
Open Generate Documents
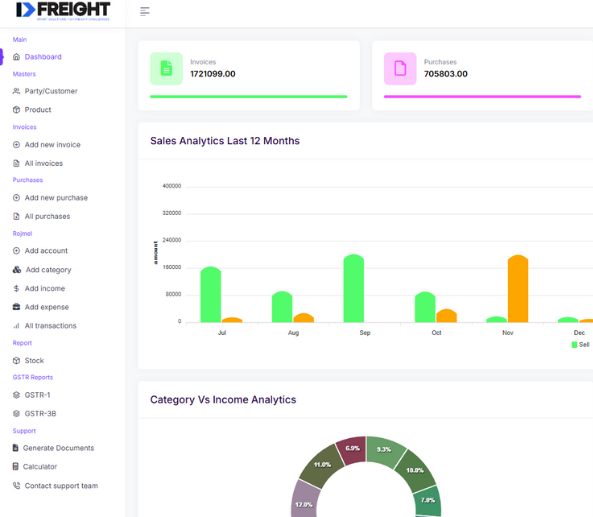(59, 448)
